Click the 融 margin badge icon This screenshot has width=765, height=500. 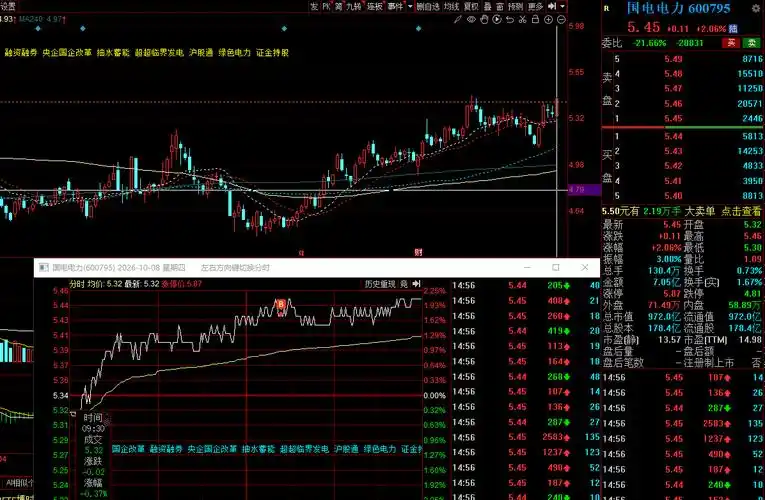pyautogui.click(x=733, y=29)
